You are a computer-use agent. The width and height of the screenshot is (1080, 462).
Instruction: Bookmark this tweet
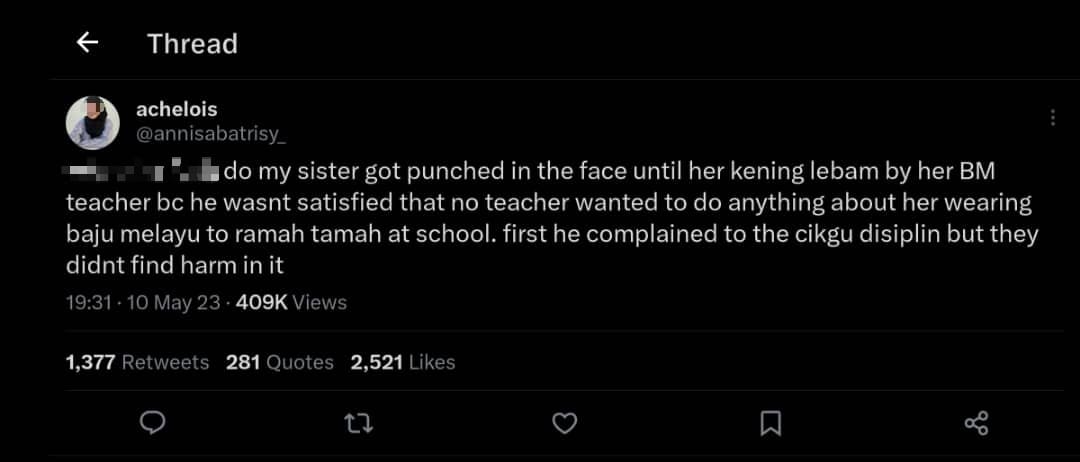click(x=770, y=424)
